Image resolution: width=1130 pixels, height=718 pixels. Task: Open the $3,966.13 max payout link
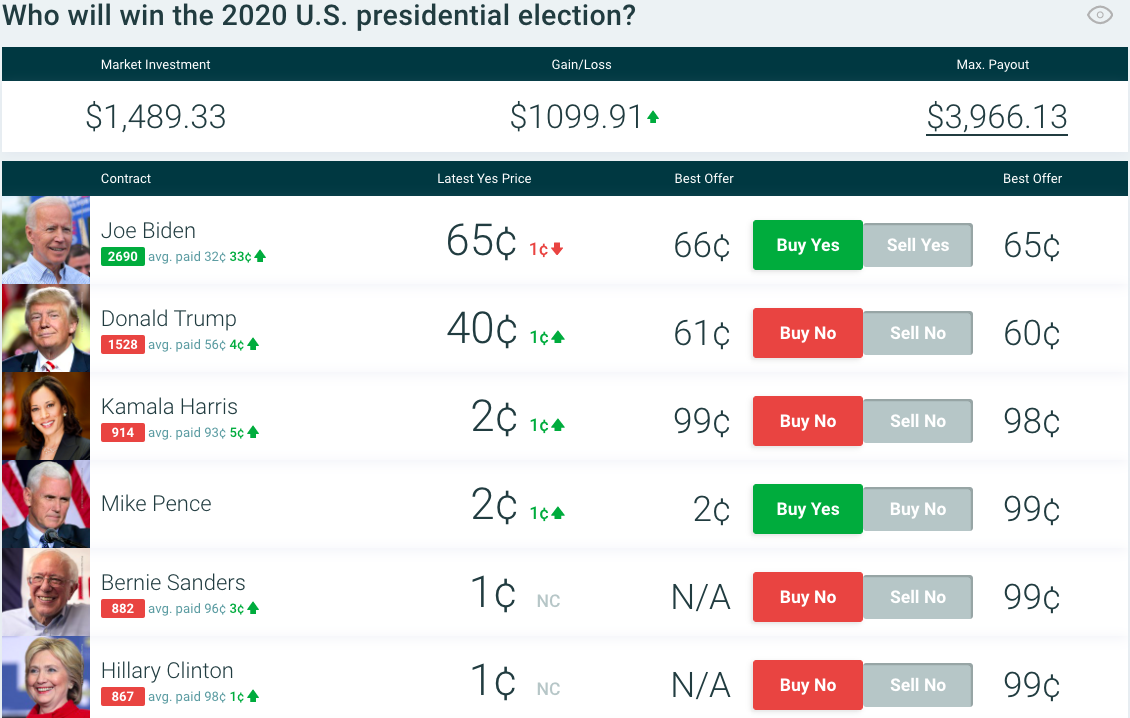tap(996, 117)
